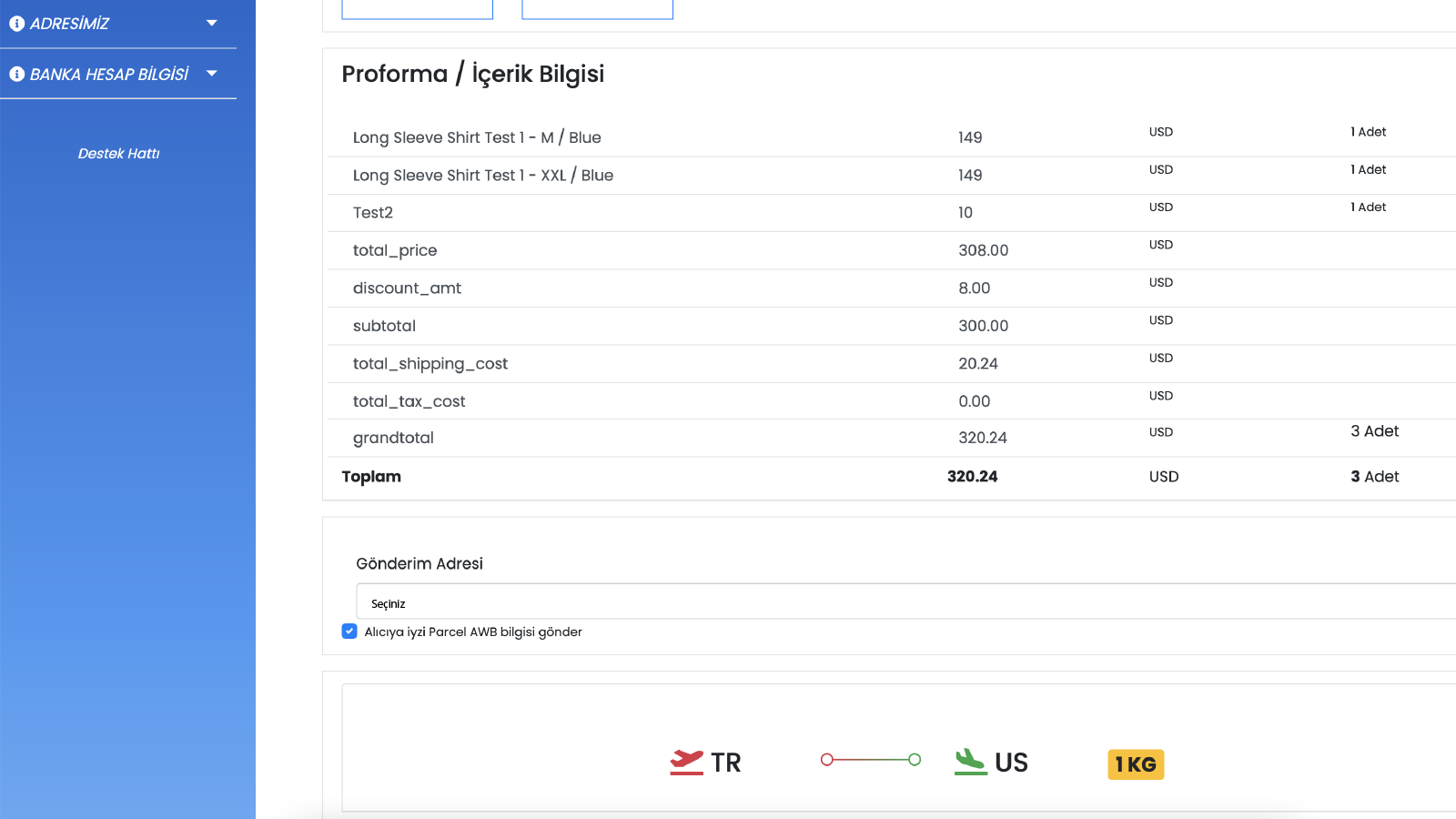Click the 3 Adet in the Toplam row
Viewport: 1456px width, 819px height.
tap(1375, 477)
